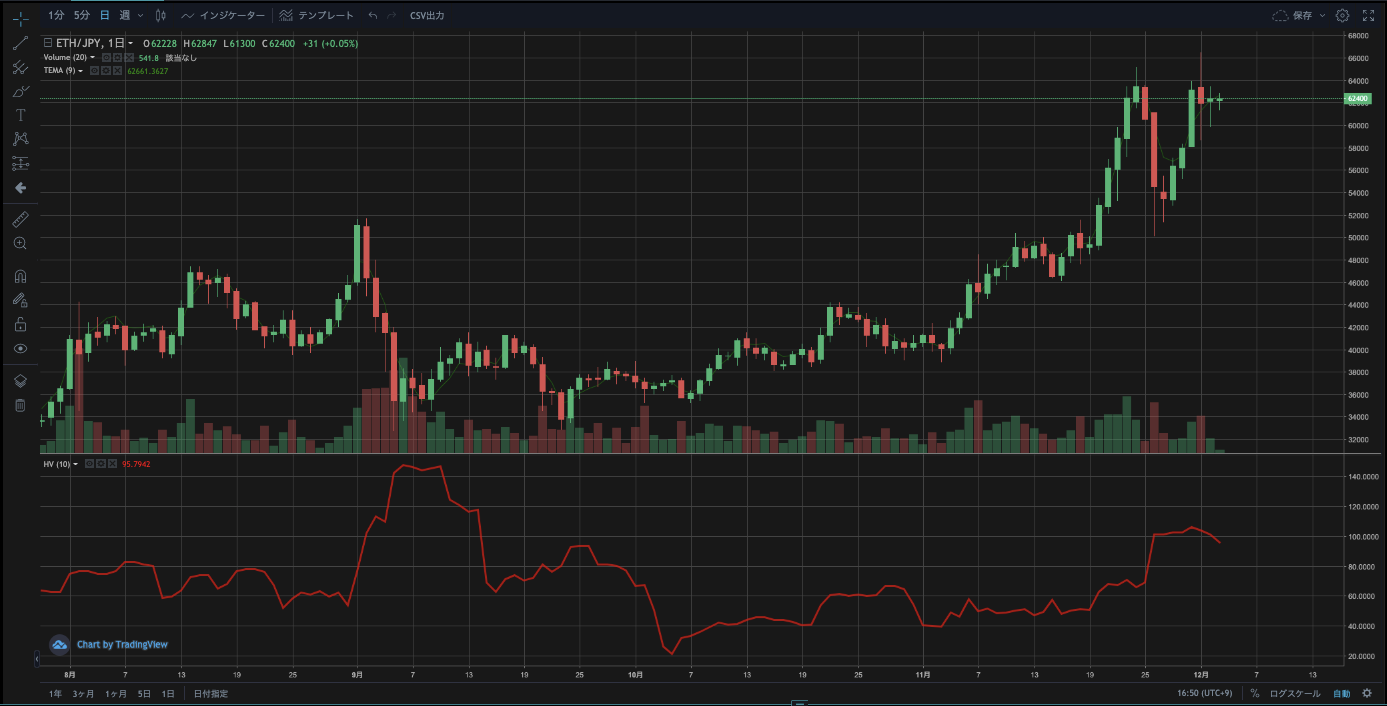Expand the timeframe dropdown next to 週

tap(139, 16)
